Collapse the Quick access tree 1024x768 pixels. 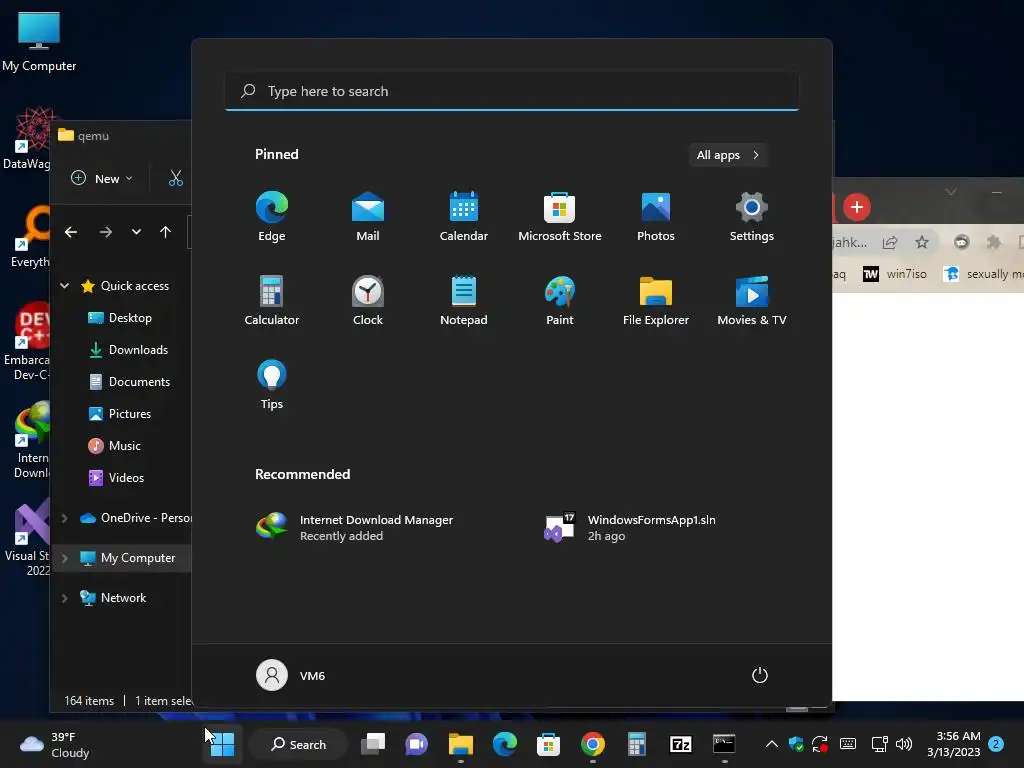(x=65, y=285)
